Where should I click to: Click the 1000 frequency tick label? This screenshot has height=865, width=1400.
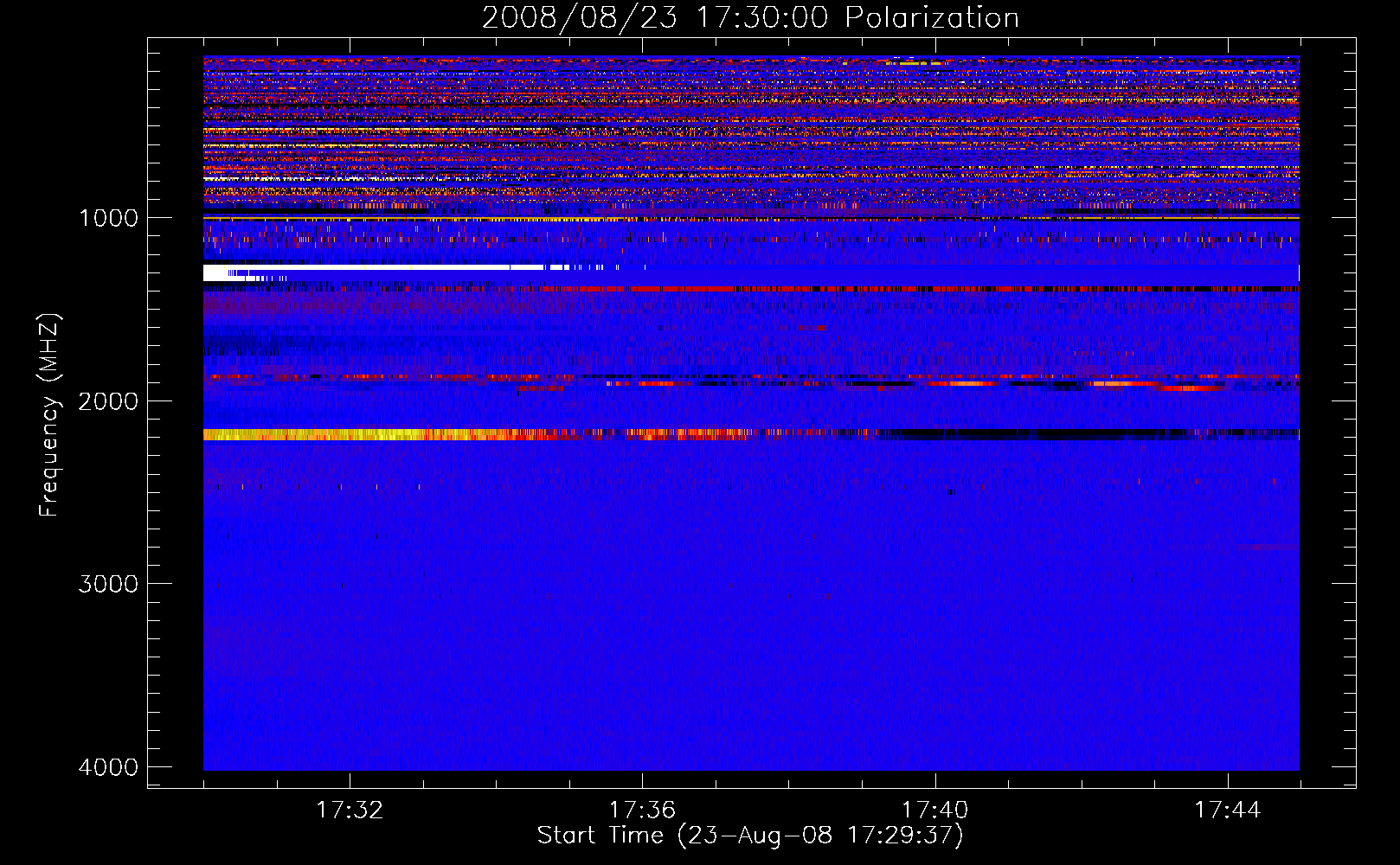click(108, 218)
